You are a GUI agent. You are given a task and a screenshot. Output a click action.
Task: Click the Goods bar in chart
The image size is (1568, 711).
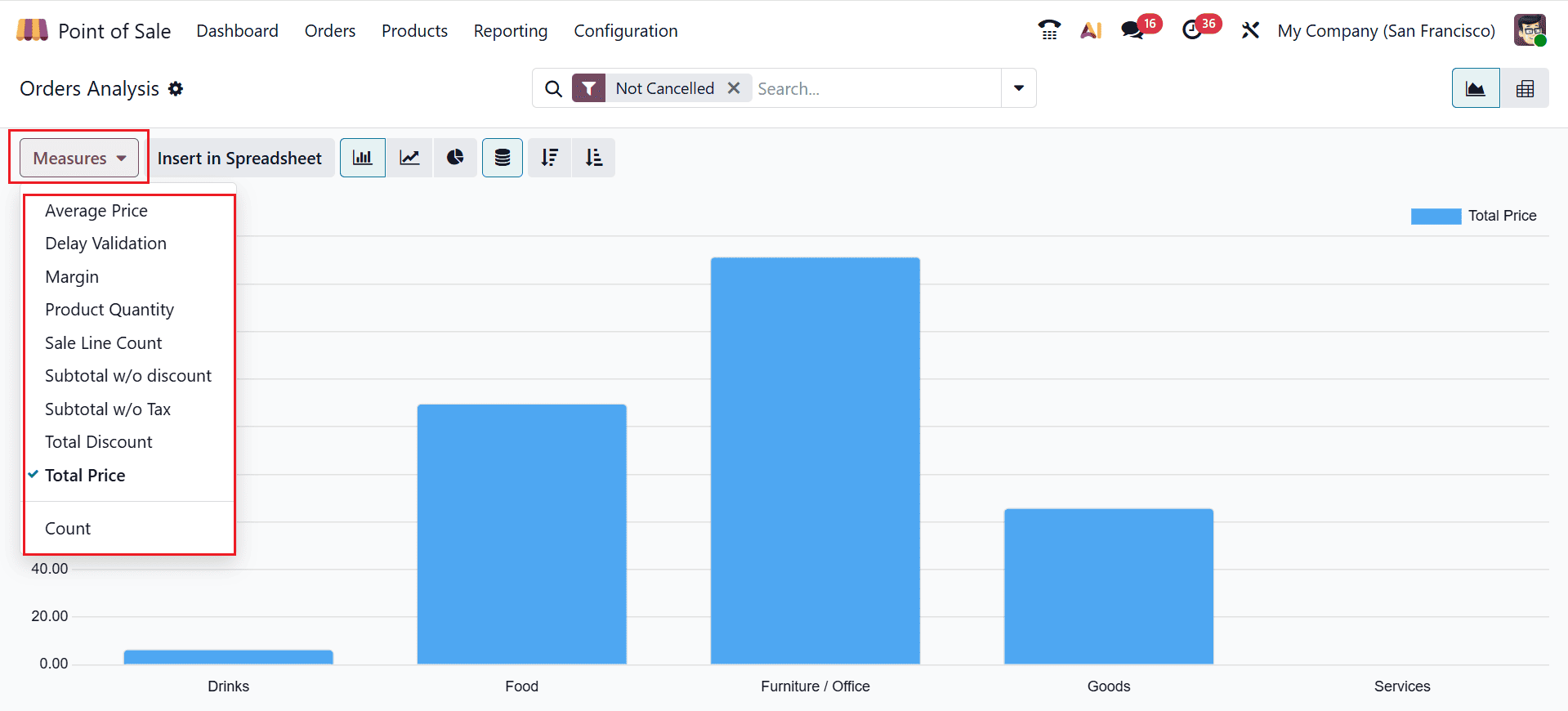(1109, 586)
